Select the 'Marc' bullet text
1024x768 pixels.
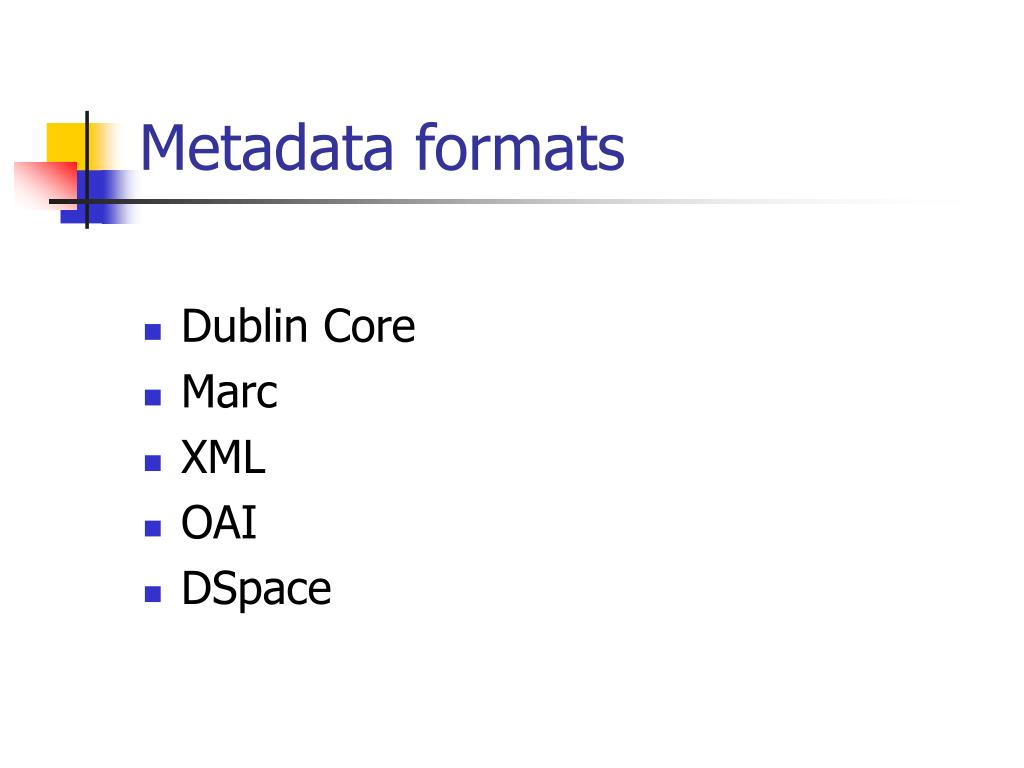tap(230, 391)
